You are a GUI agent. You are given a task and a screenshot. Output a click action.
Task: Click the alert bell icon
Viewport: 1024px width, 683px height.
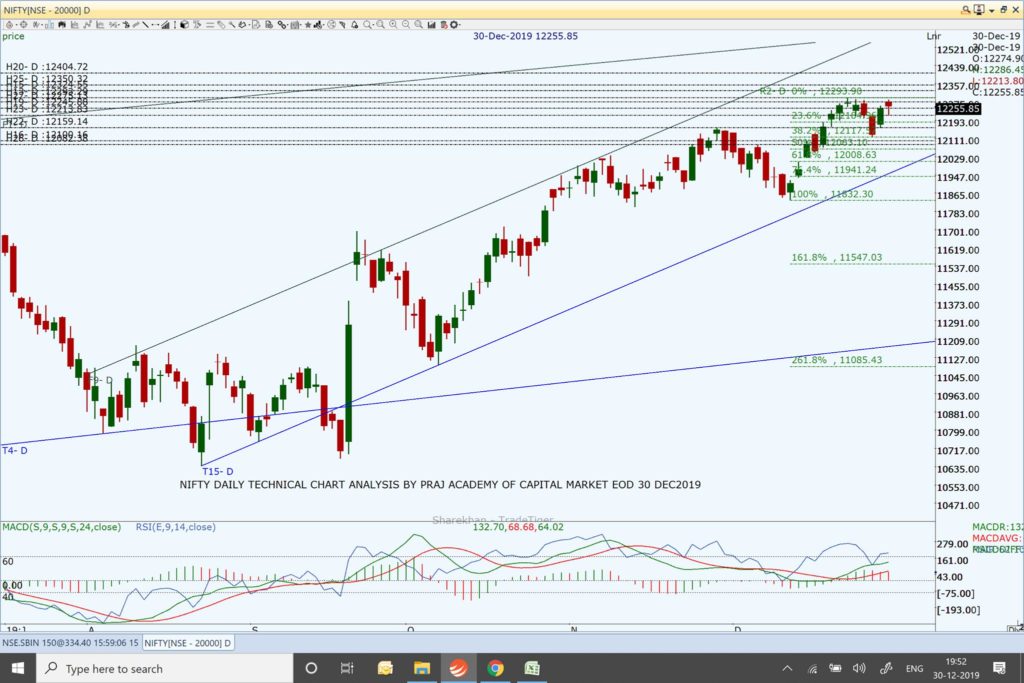(355, 25)
